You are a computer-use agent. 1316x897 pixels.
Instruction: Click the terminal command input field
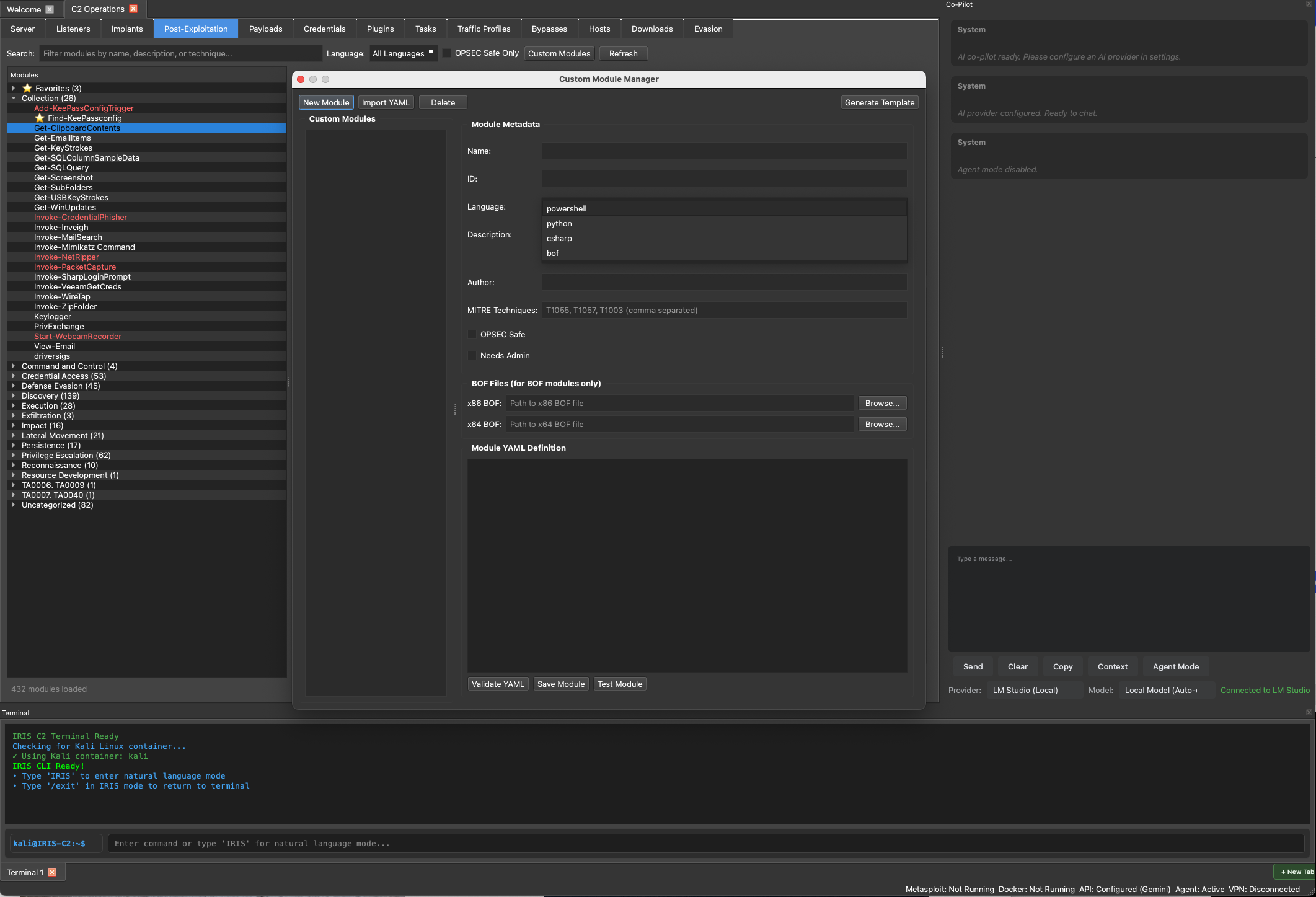tap(705, 843)
